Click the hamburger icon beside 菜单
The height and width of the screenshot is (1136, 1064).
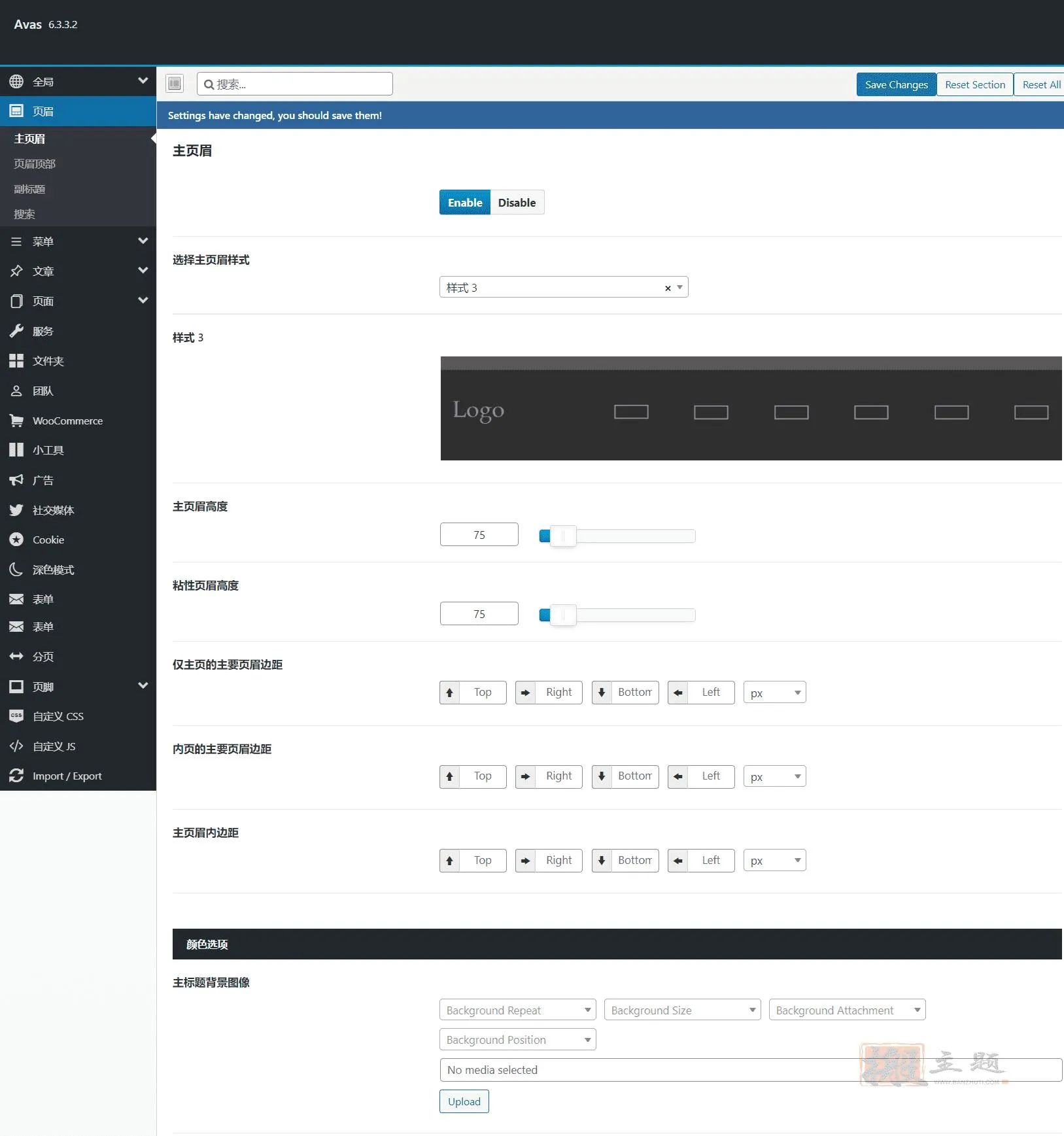click(x=16, y=241)
